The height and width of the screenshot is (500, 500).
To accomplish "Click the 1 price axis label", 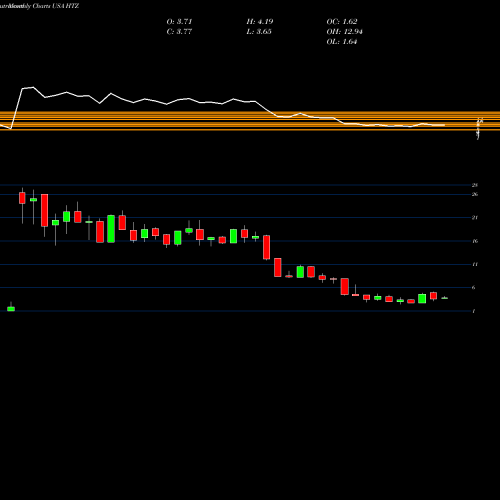I will [474, 311].
